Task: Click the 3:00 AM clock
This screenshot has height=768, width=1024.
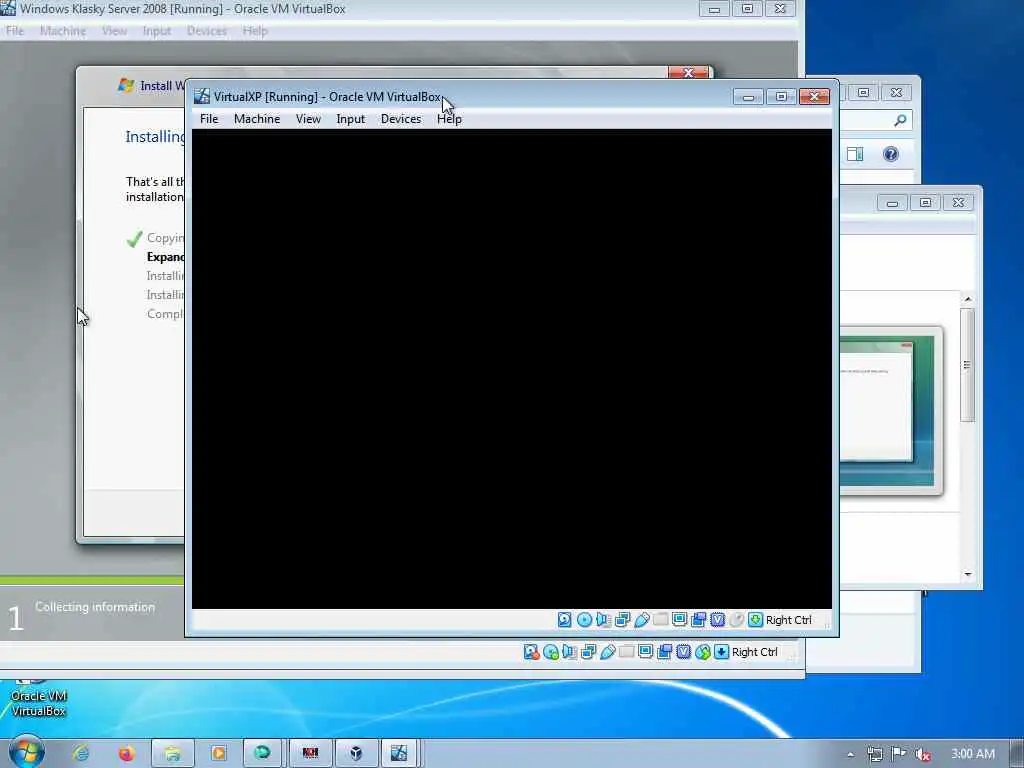Action: (x=973, y=754)
